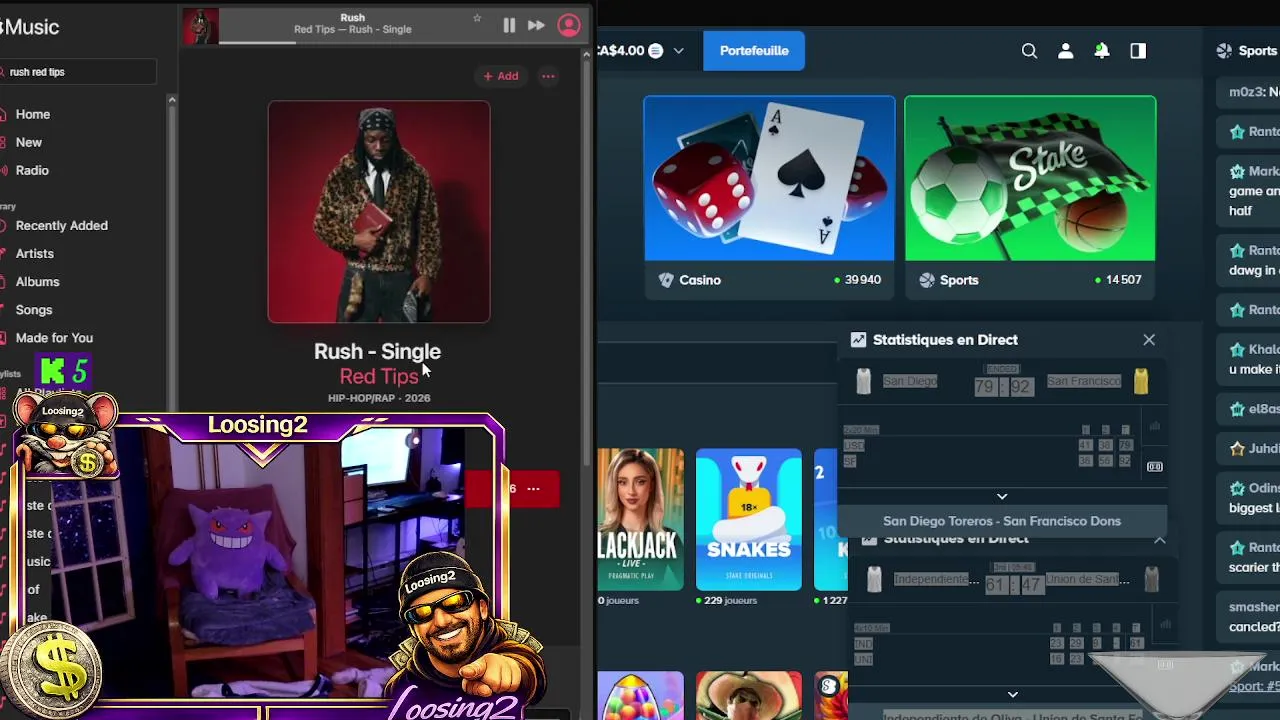Select San Diego Toreros - San Francisco Dons
Screen dimensions: 1280x720
[x=1002, y=521]
